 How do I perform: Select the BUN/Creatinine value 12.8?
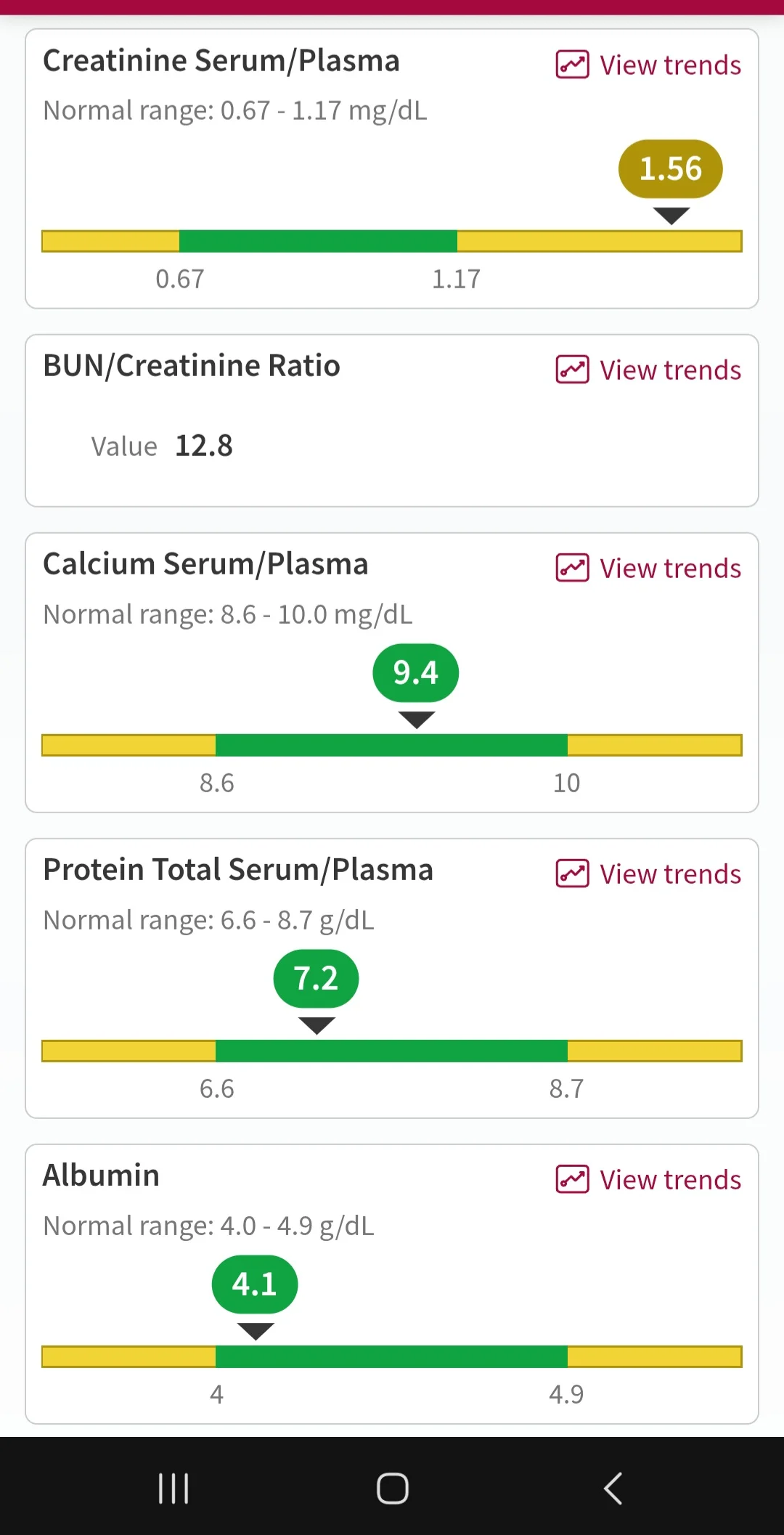tap(204, 446)
